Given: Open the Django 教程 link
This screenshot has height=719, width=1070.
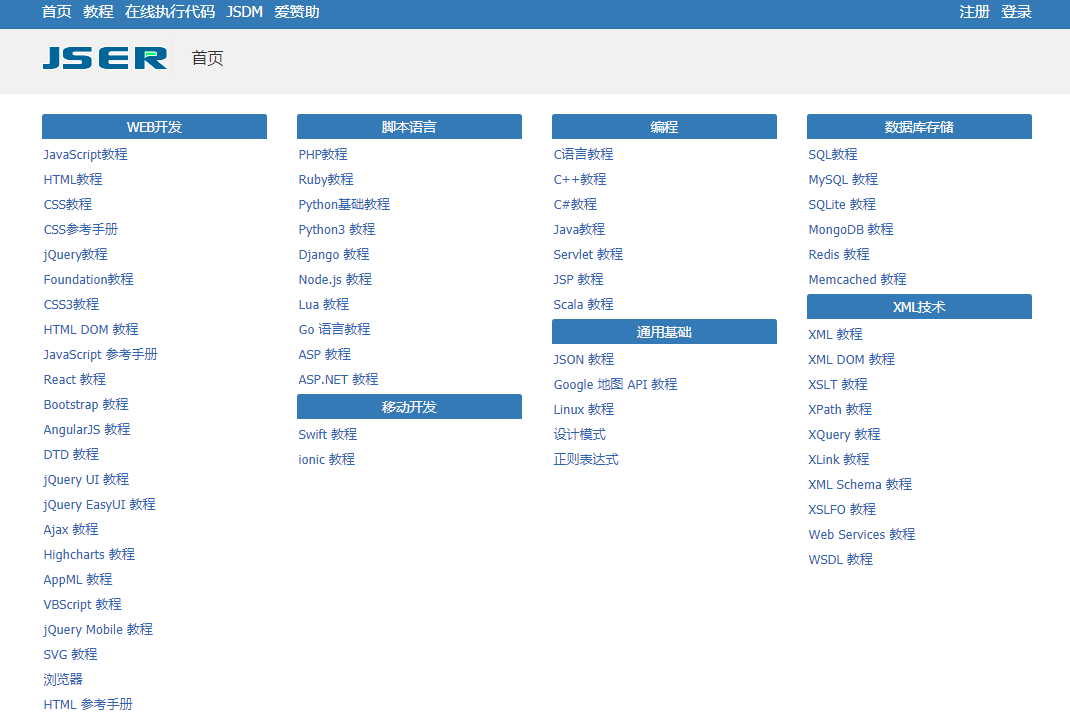Looking at the screenshot, I should pos(334,254).
